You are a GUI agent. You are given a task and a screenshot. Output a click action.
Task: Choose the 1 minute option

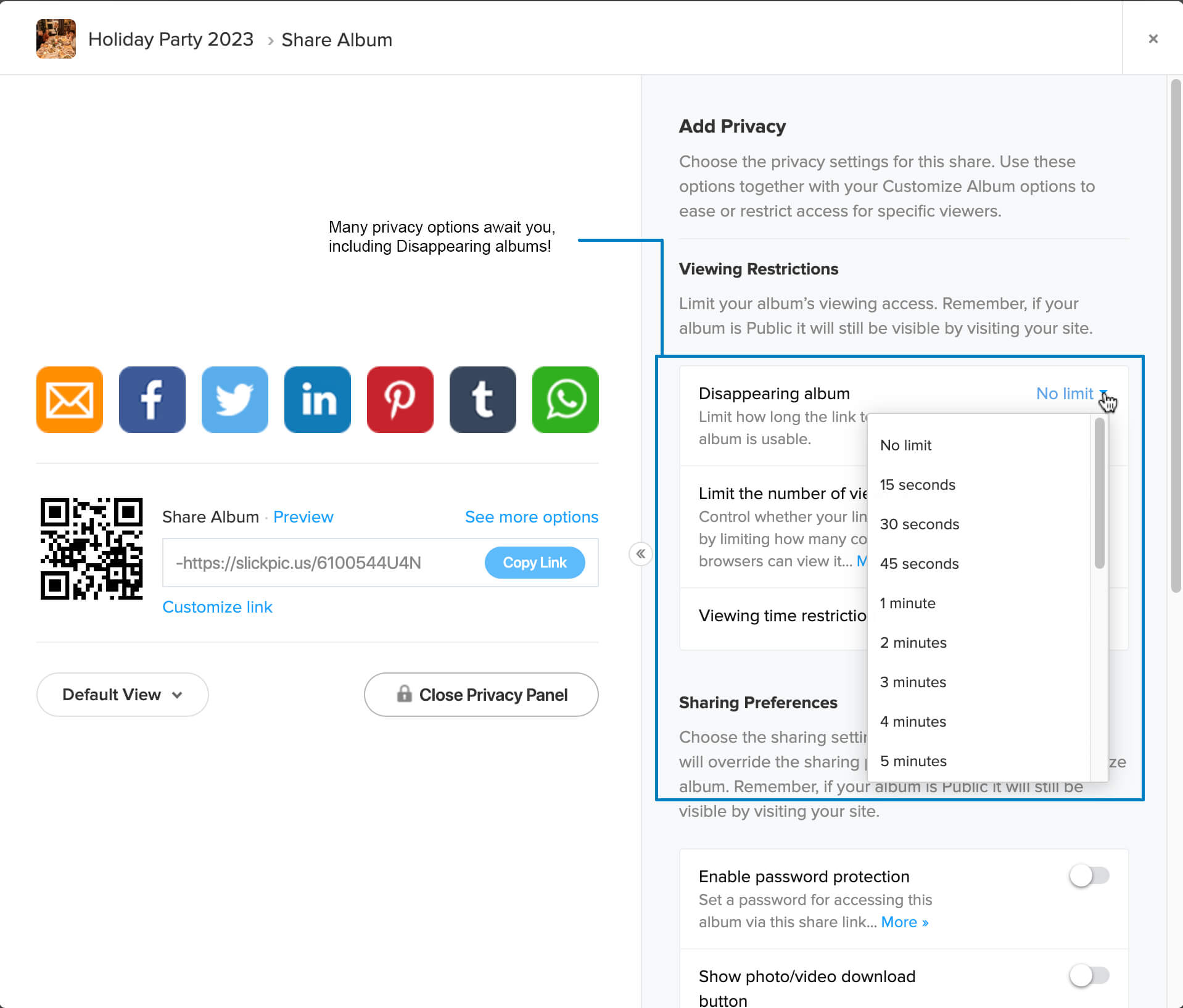coord(907,603)
